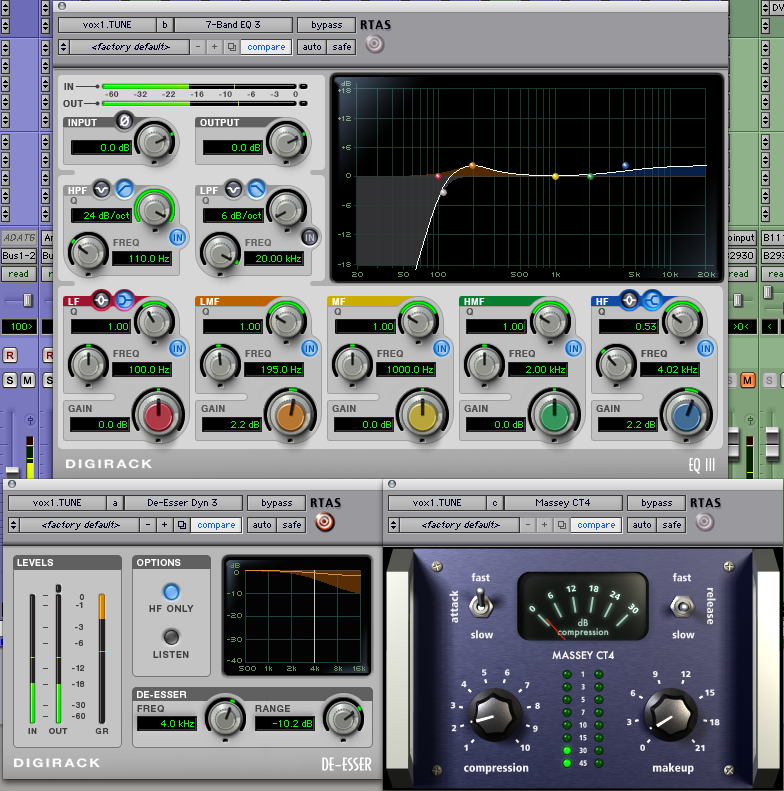Toggle HMF band IN button
The image size is (784, 791).
(x=574, y=348)
